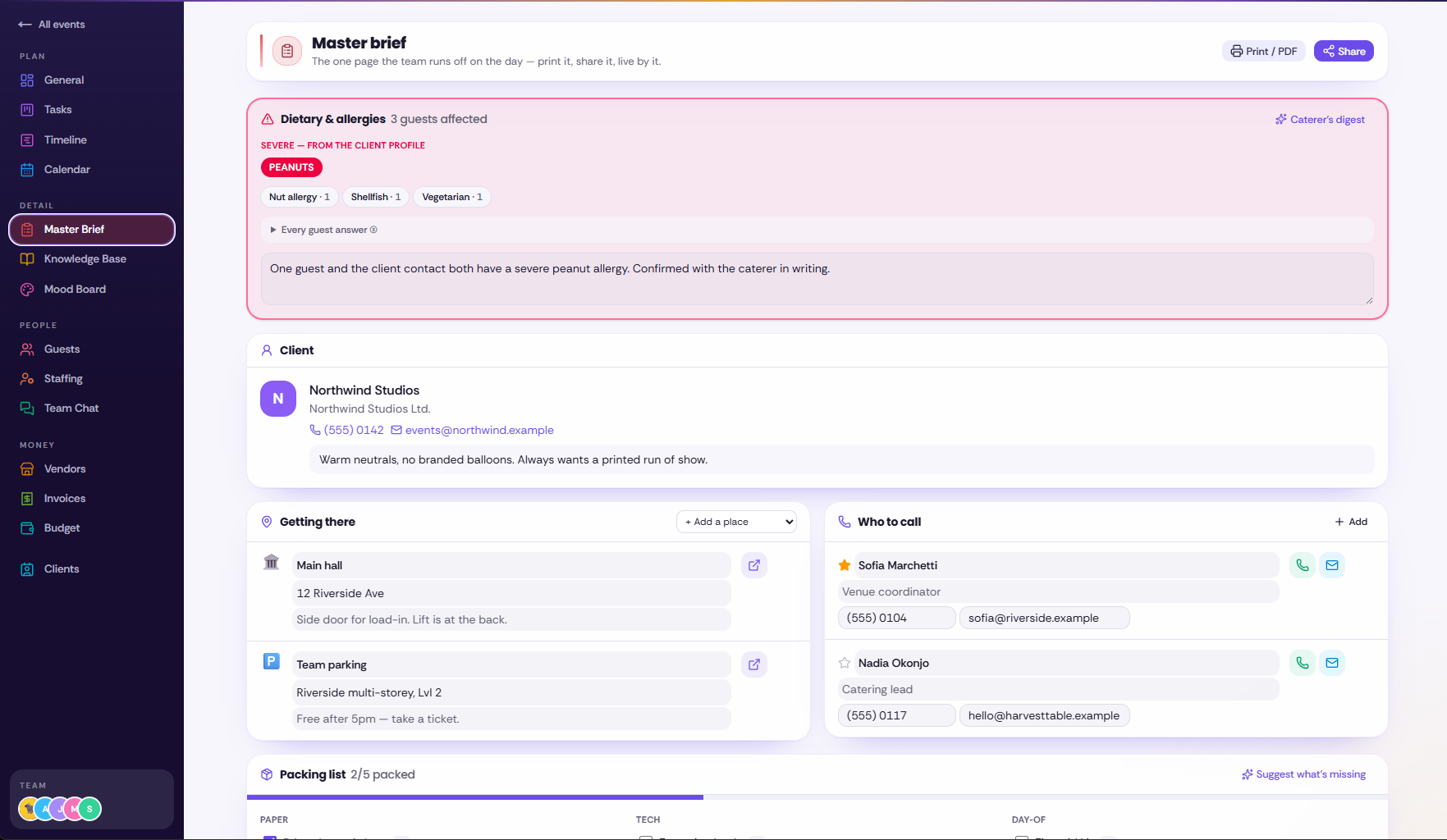
Task: Edit Sofia's phone field (555) 0104
Action: [896, 618]
